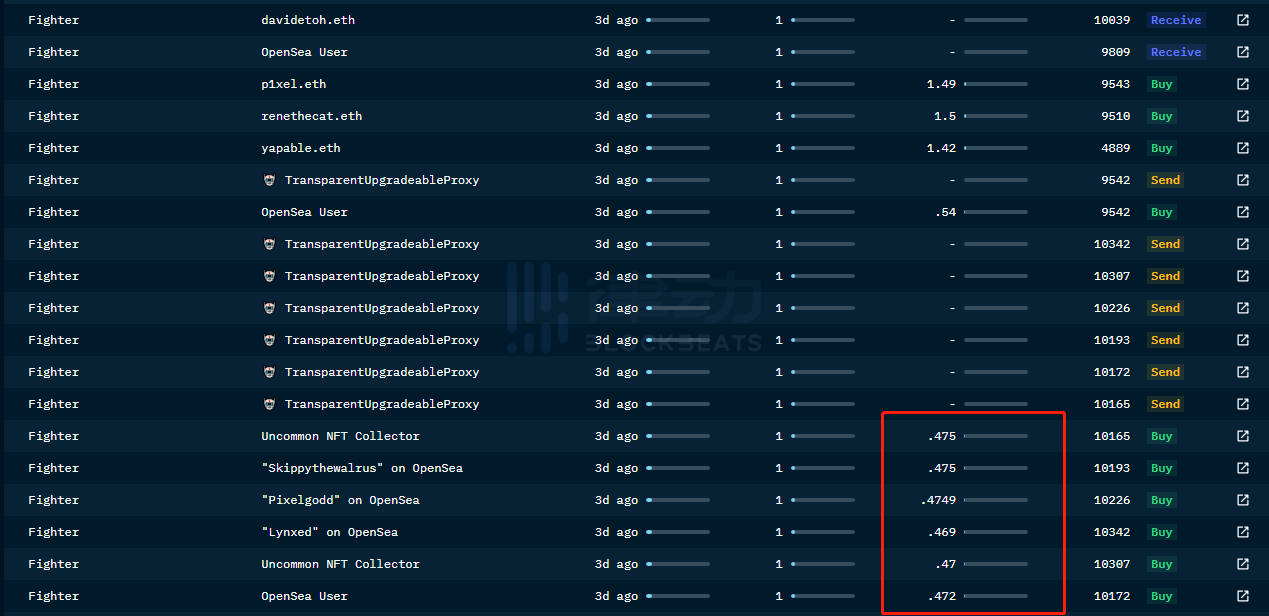
Task: Open external link for token 9809 row
Action: 1243,52
